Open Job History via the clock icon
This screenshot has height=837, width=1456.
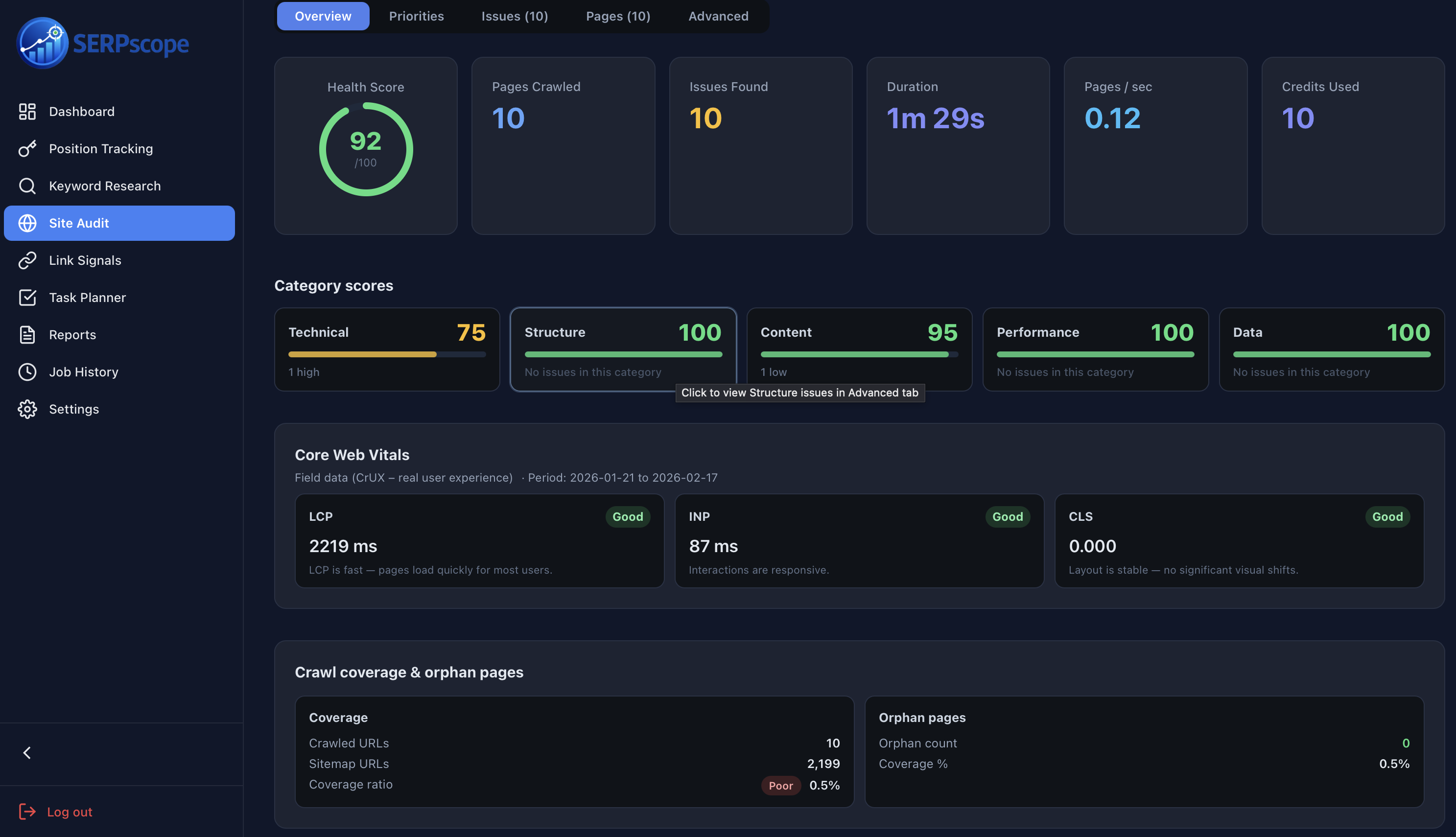(x=27, y=372)
